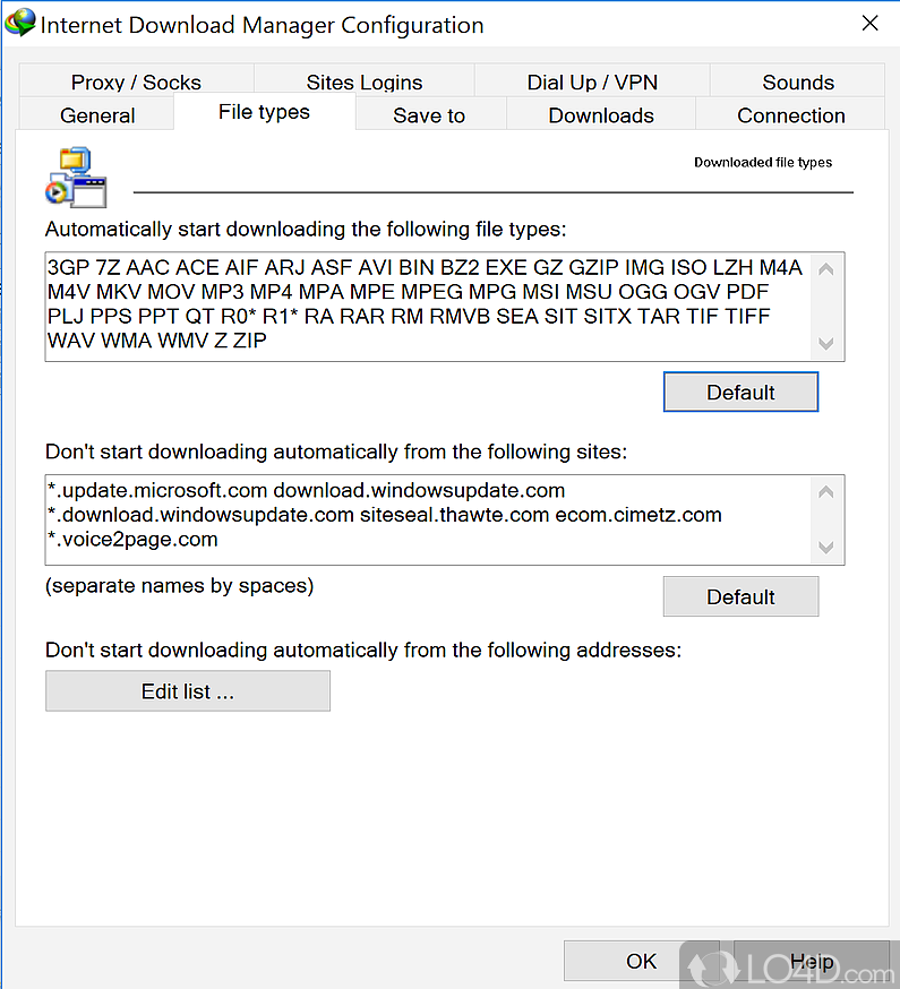The image size is (900, 989).
Task: Open the Proxy / Socks tab
Action: [x=136, y=81]
